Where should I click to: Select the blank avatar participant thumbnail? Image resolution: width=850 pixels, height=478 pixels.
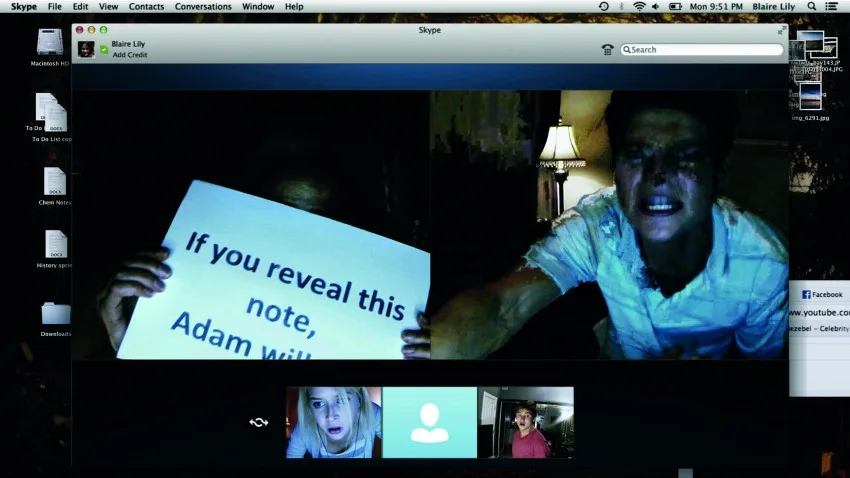point(429,422)
